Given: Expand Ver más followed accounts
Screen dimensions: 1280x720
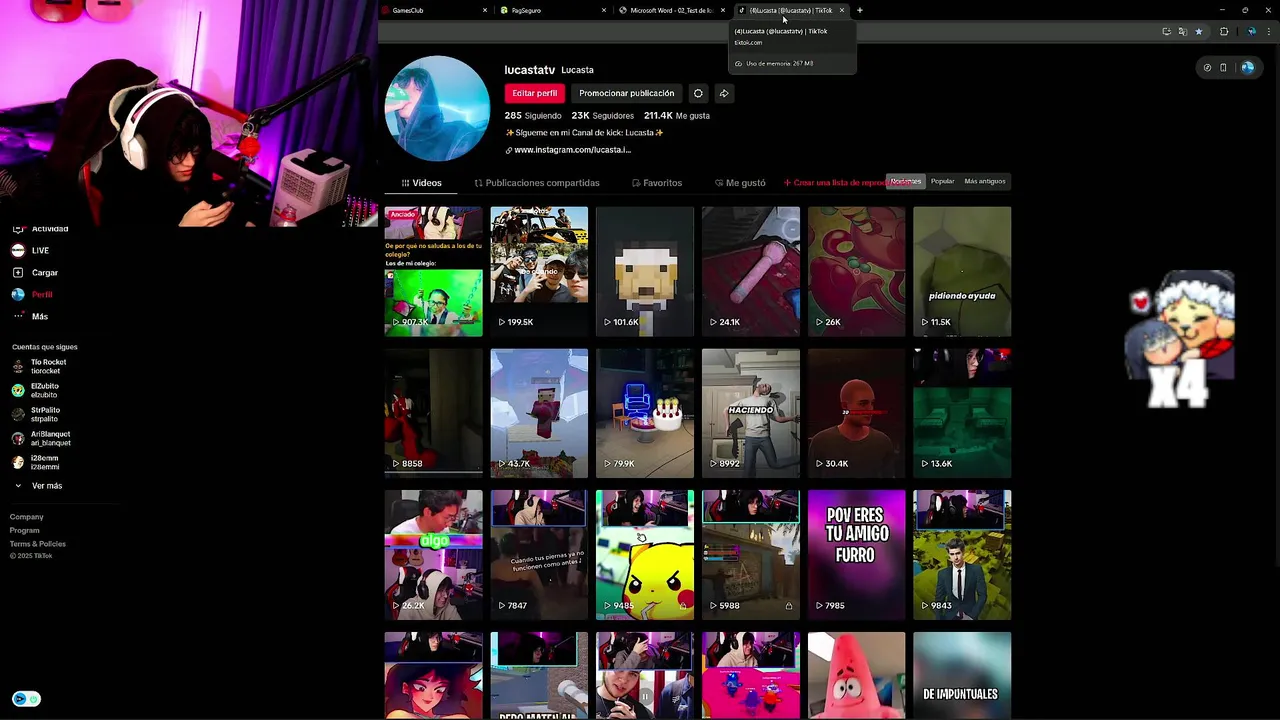Looking at the screenshot, I should (x=38, y=486).
